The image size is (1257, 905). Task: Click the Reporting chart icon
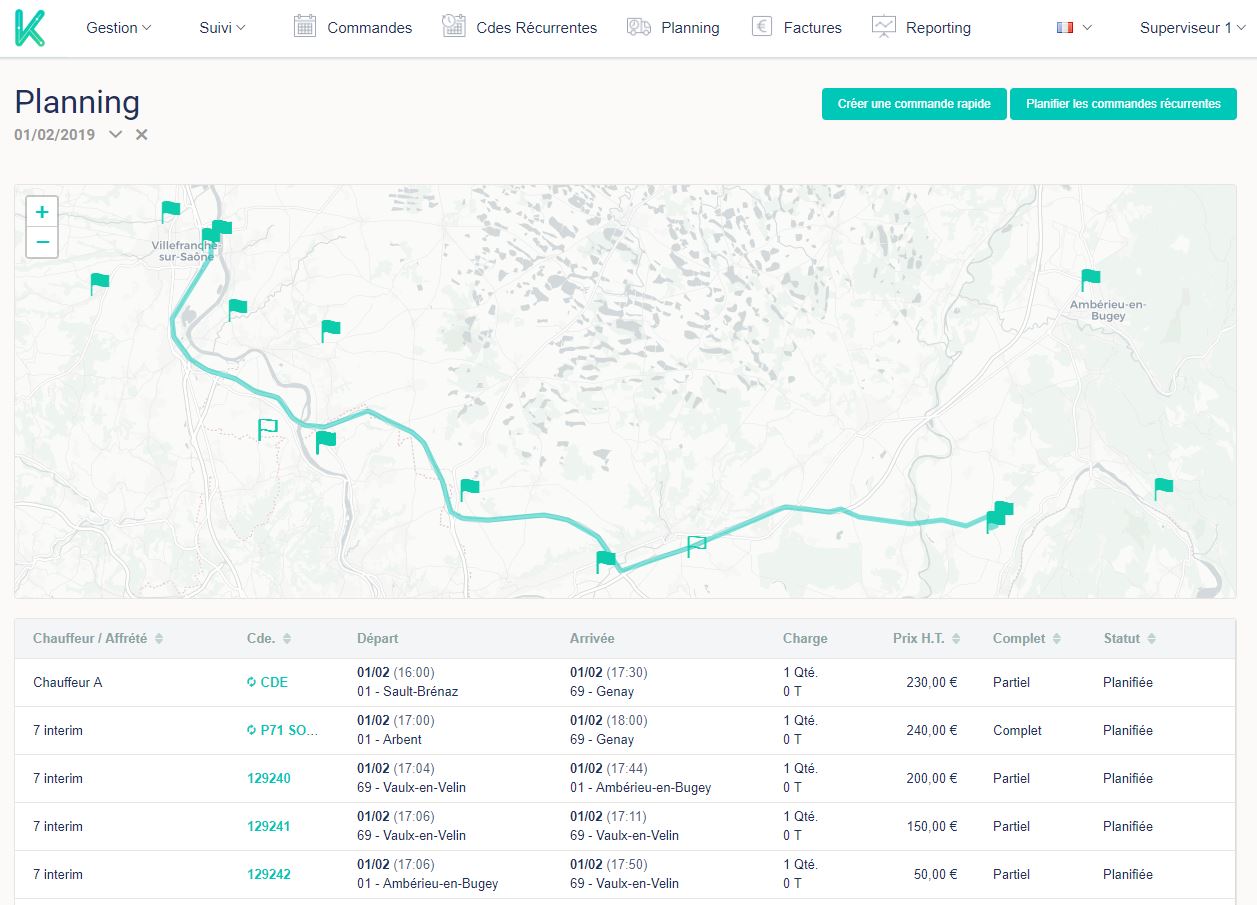click(x=884, y=27)
